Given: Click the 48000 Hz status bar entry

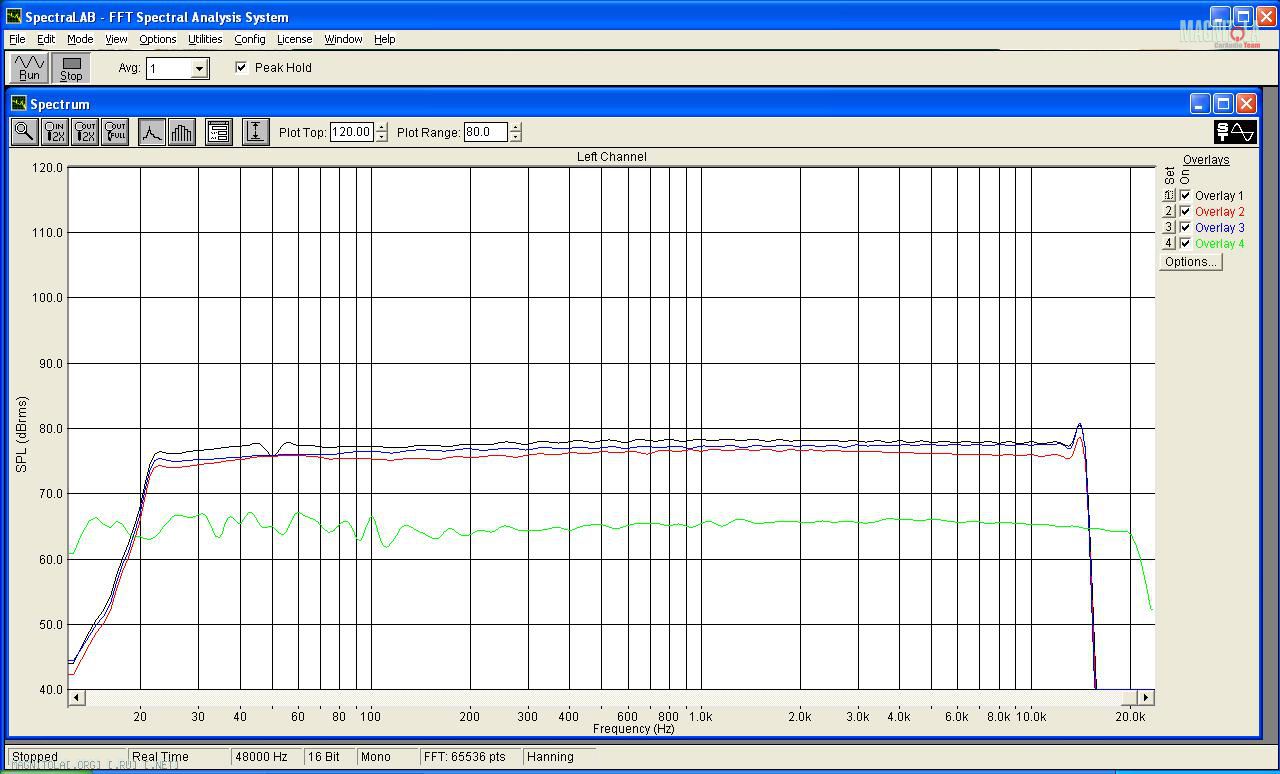Looking at the screenshot, I should point(266,757).
